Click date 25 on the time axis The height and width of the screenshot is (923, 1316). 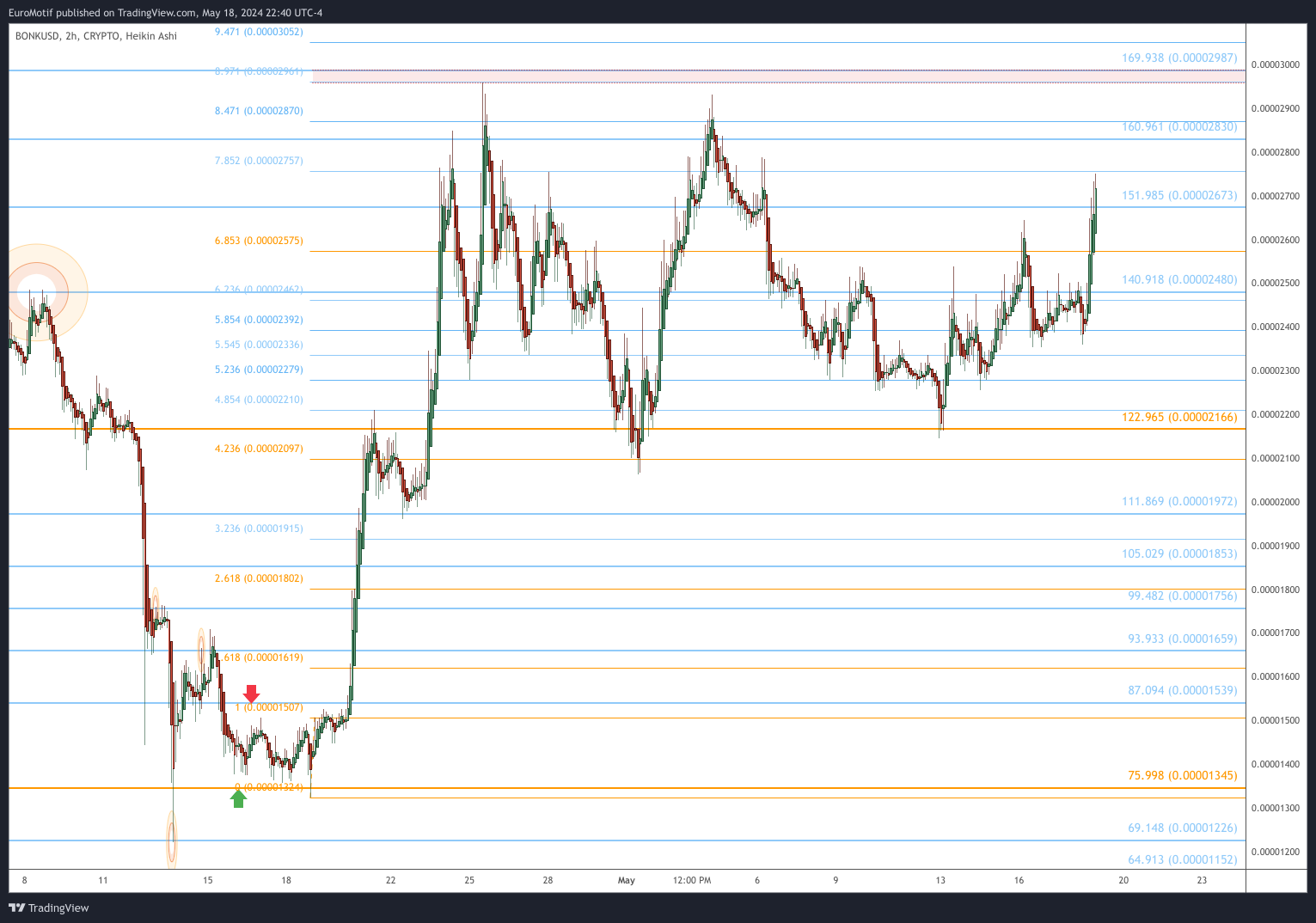[469, 880]
